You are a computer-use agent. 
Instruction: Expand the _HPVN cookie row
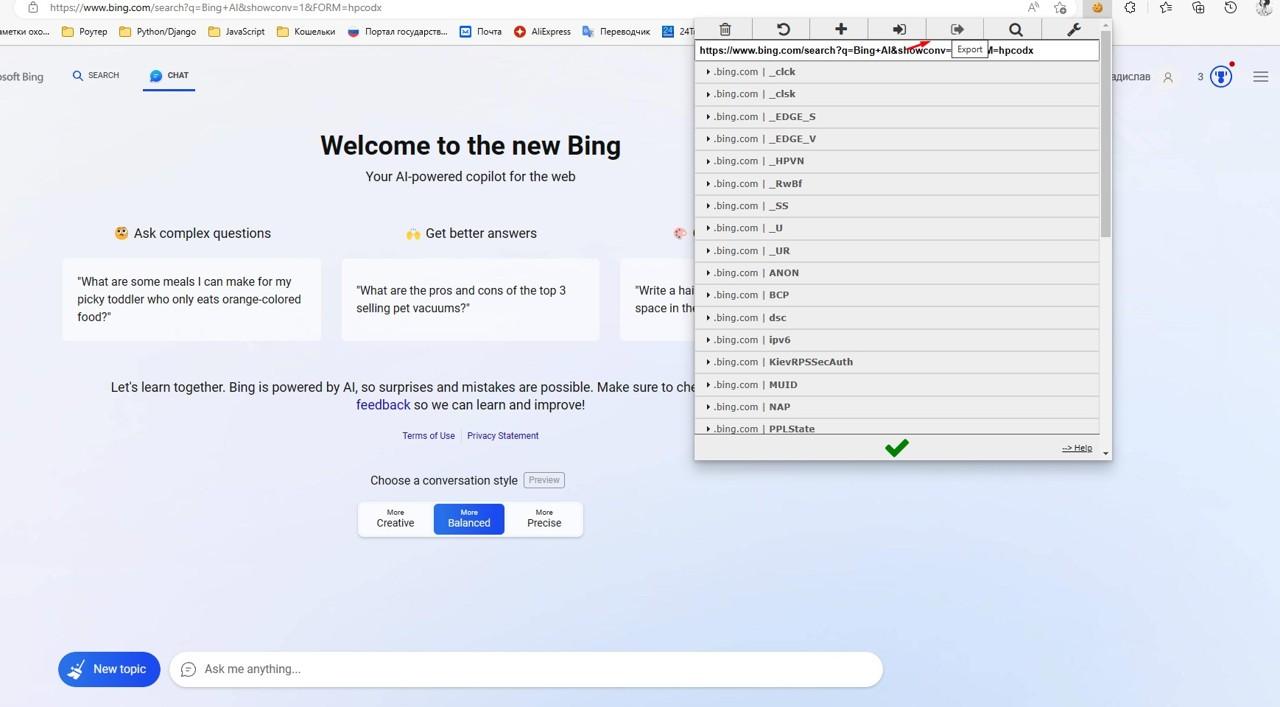click(x=897, y=161)
